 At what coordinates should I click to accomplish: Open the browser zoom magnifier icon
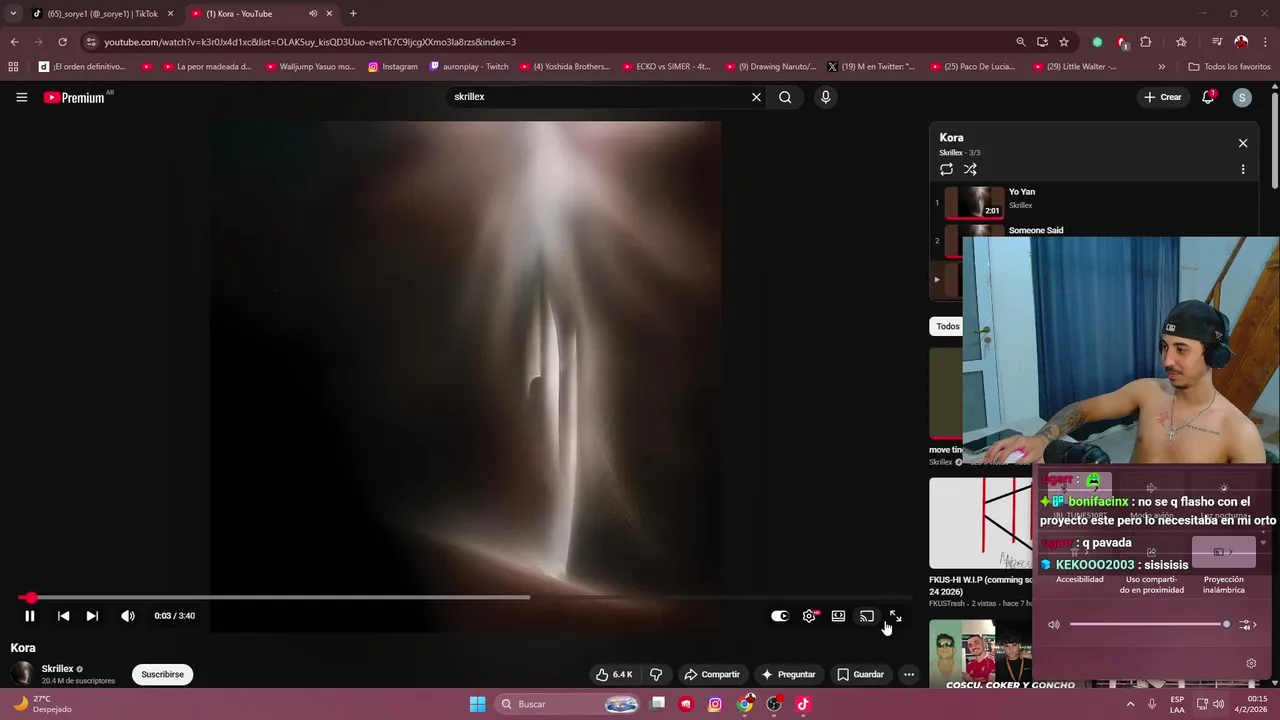(x=1020, y=42)
